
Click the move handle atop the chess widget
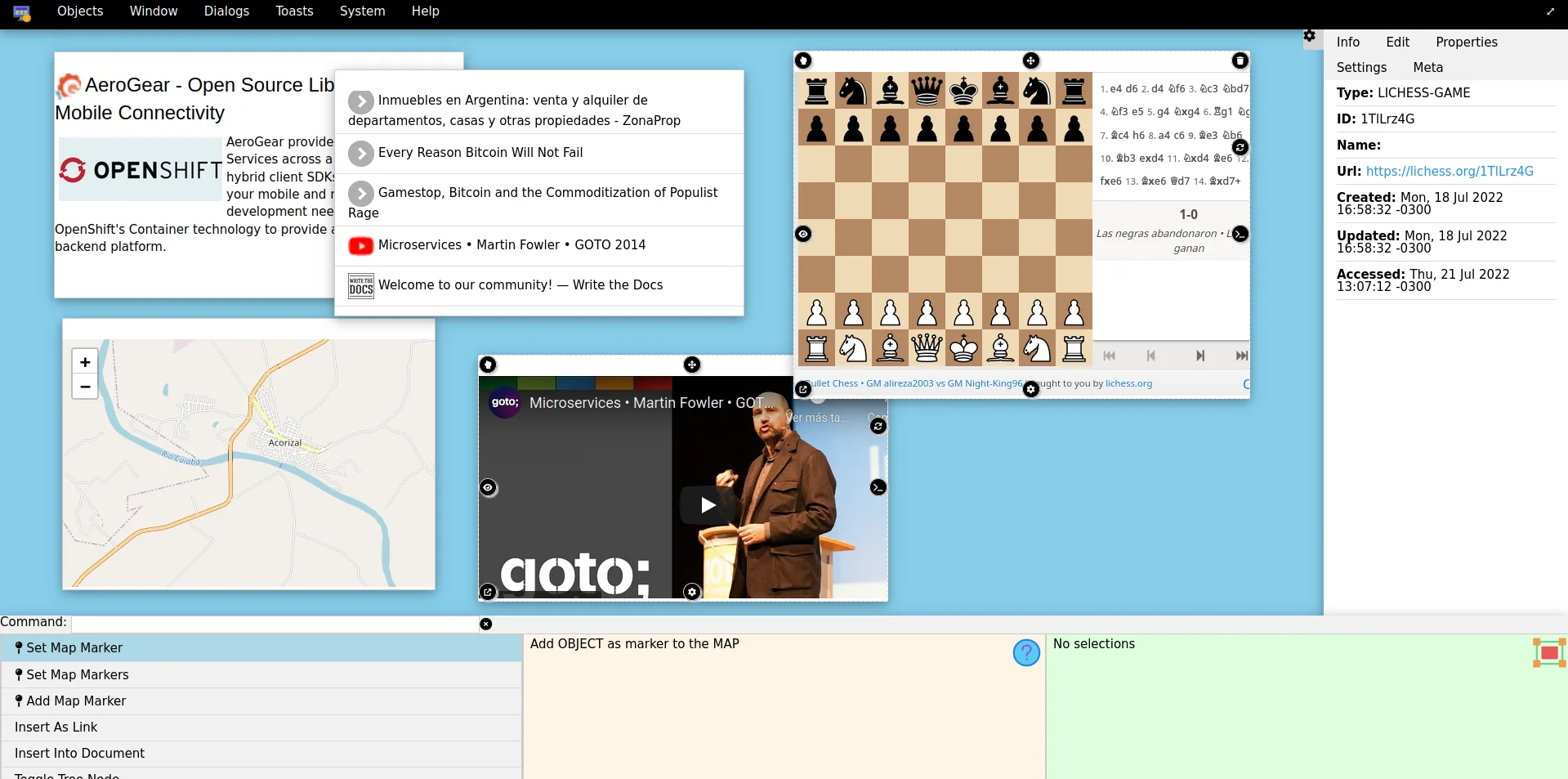[1030, 60]
